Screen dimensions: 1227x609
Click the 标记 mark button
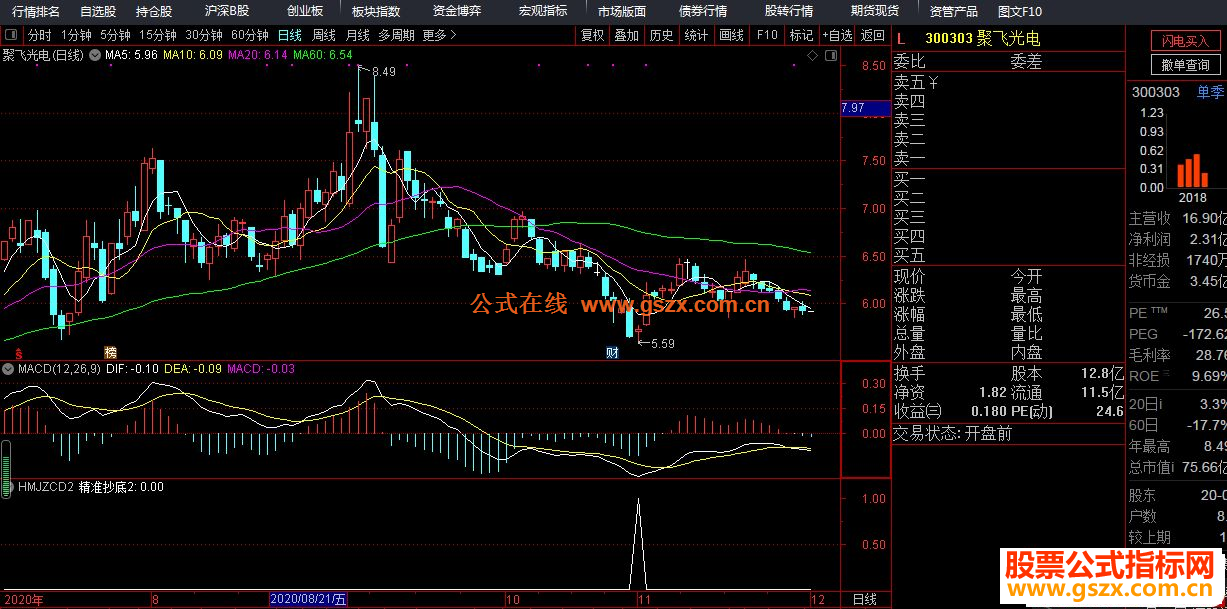pyautogui.click(x=802, y=35)
